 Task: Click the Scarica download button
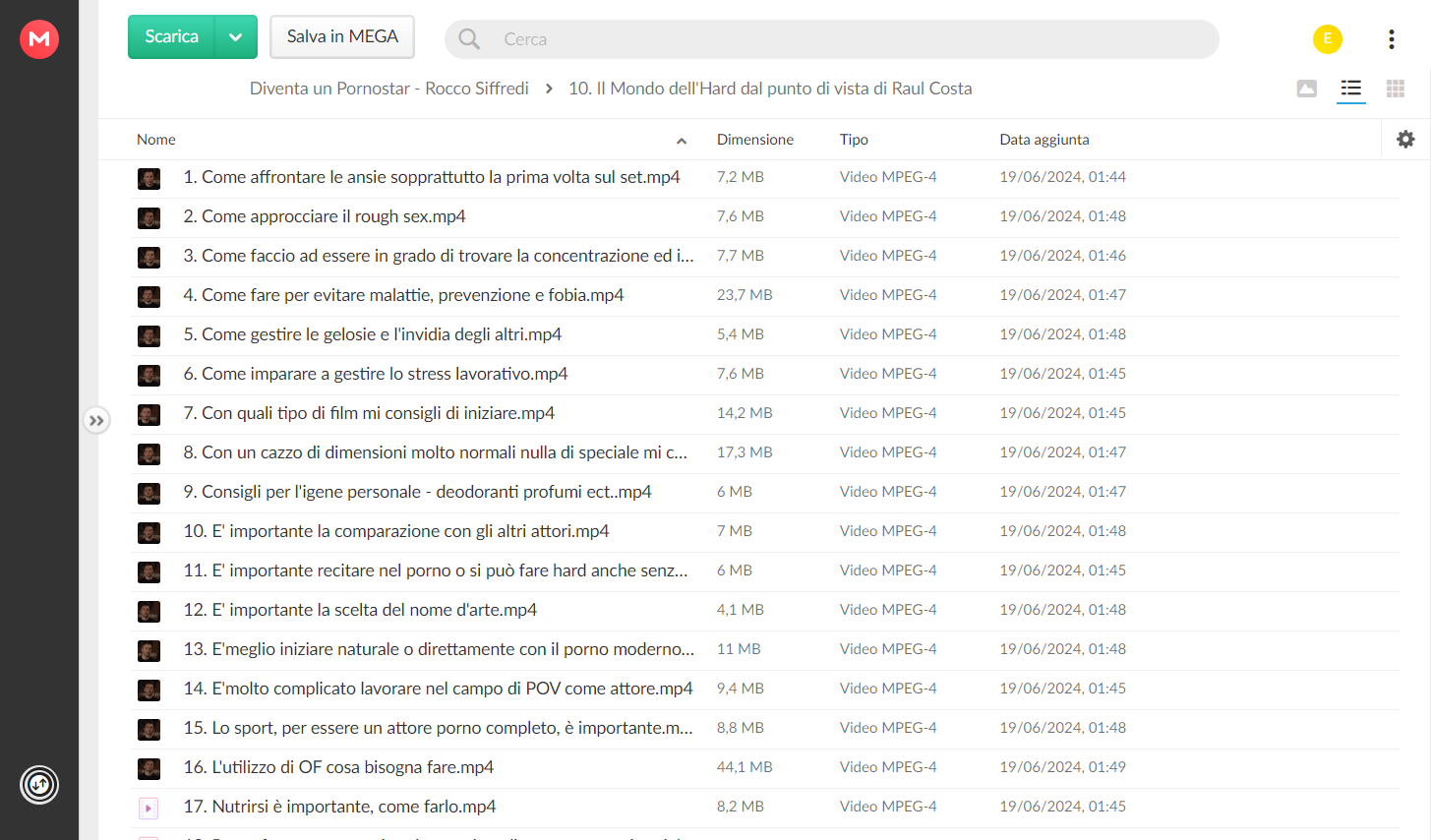[x=172, y=37]
